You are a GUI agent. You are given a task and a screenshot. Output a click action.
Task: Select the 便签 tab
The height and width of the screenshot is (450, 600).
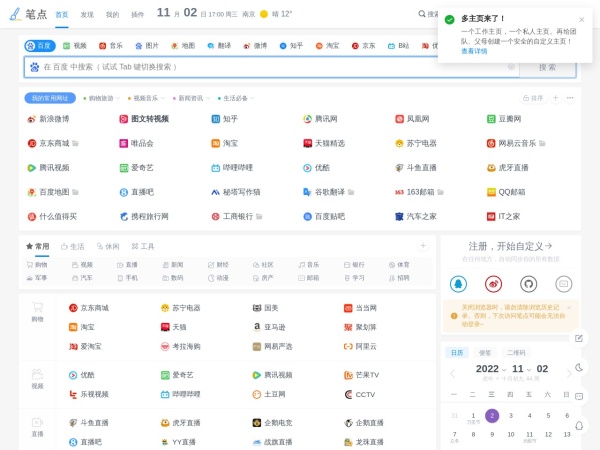coord(485,353)
